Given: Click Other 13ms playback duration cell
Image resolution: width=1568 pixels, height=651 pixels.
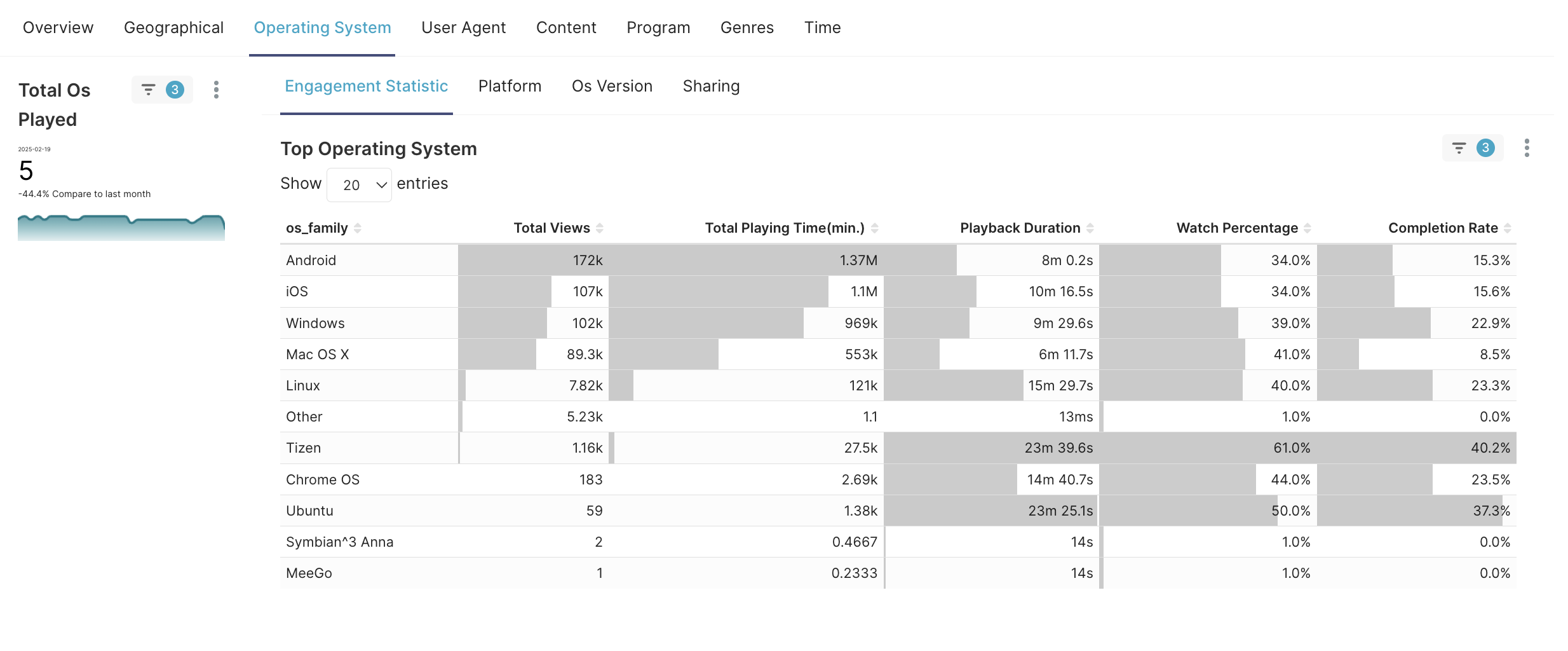Looking at the screenshot, I should point(991,416).
